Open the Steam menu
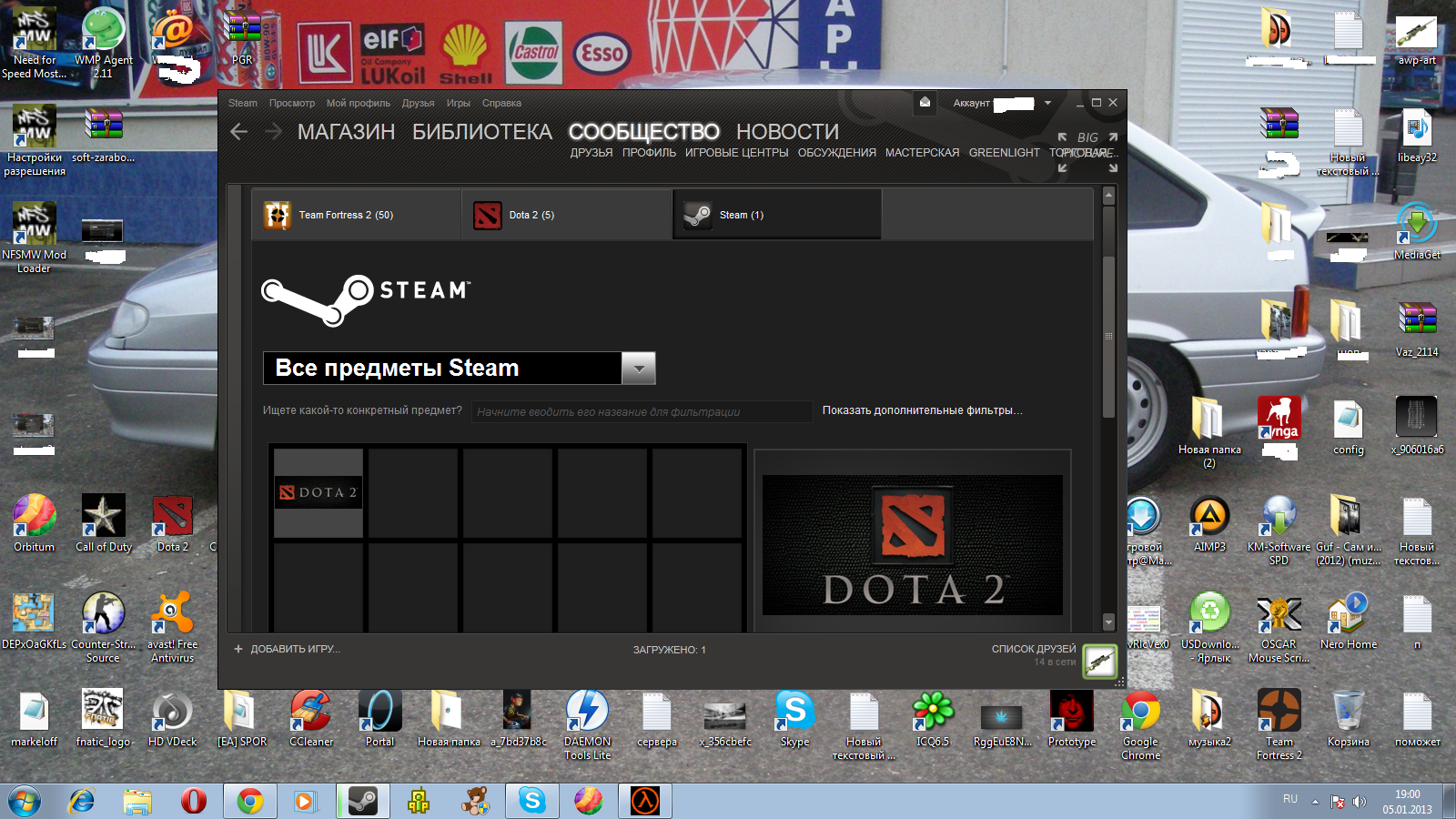This screenshot has width=1456, height=819. (x=242, y=103)
